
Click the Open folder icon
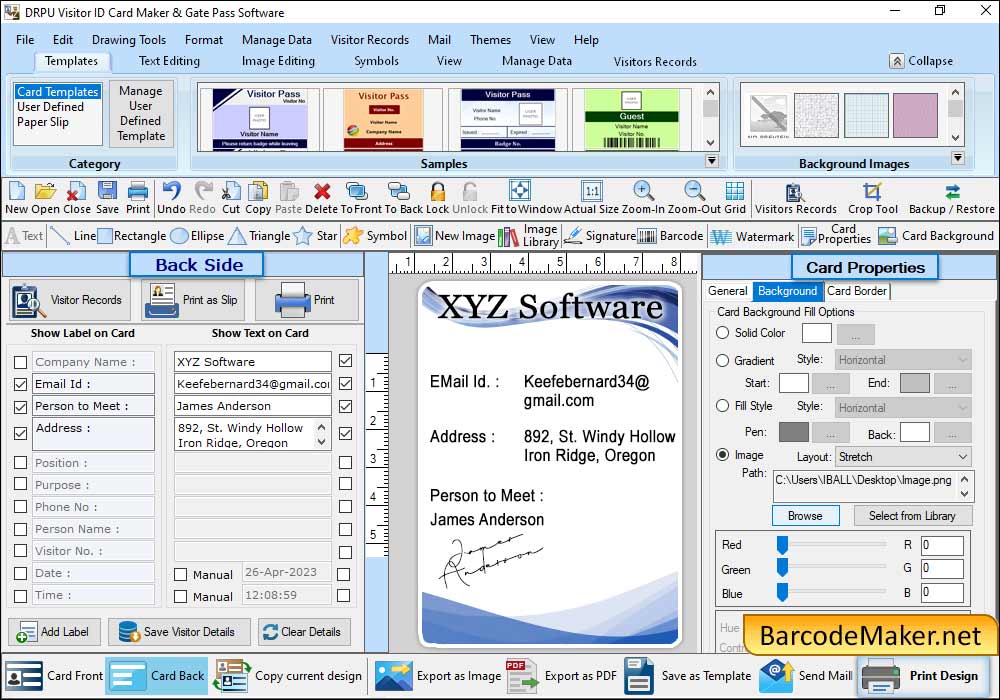click(45, 191)
